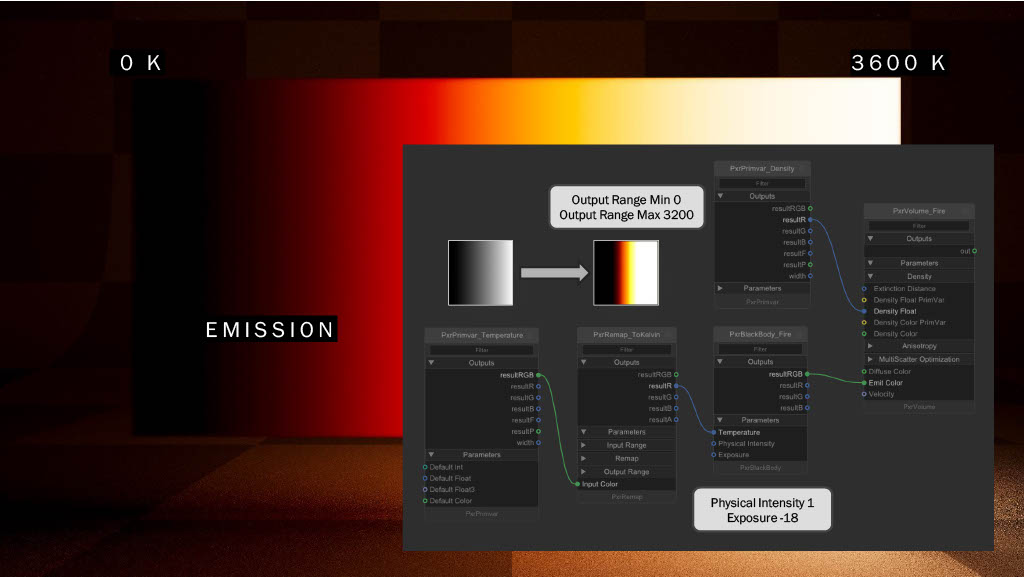
Task: Click Input Color port on PxrRemap_ToKelvin
Action: (x=577, y=484)
